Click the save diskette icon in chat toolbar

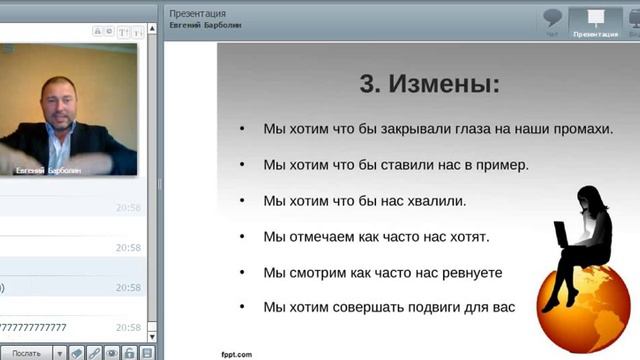pyautogui.click(x=147, y=353)
